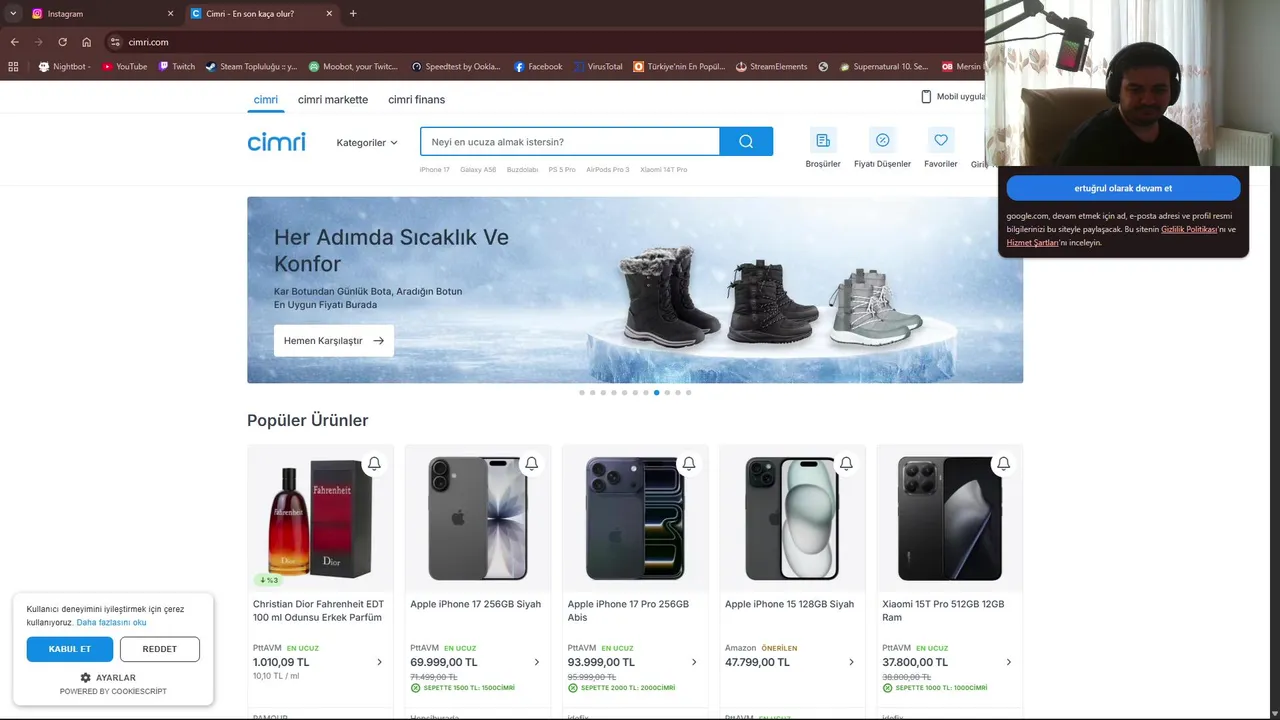Open Twitch bookmark
The image size is (1280, 720).
click(x=177, y=67)
